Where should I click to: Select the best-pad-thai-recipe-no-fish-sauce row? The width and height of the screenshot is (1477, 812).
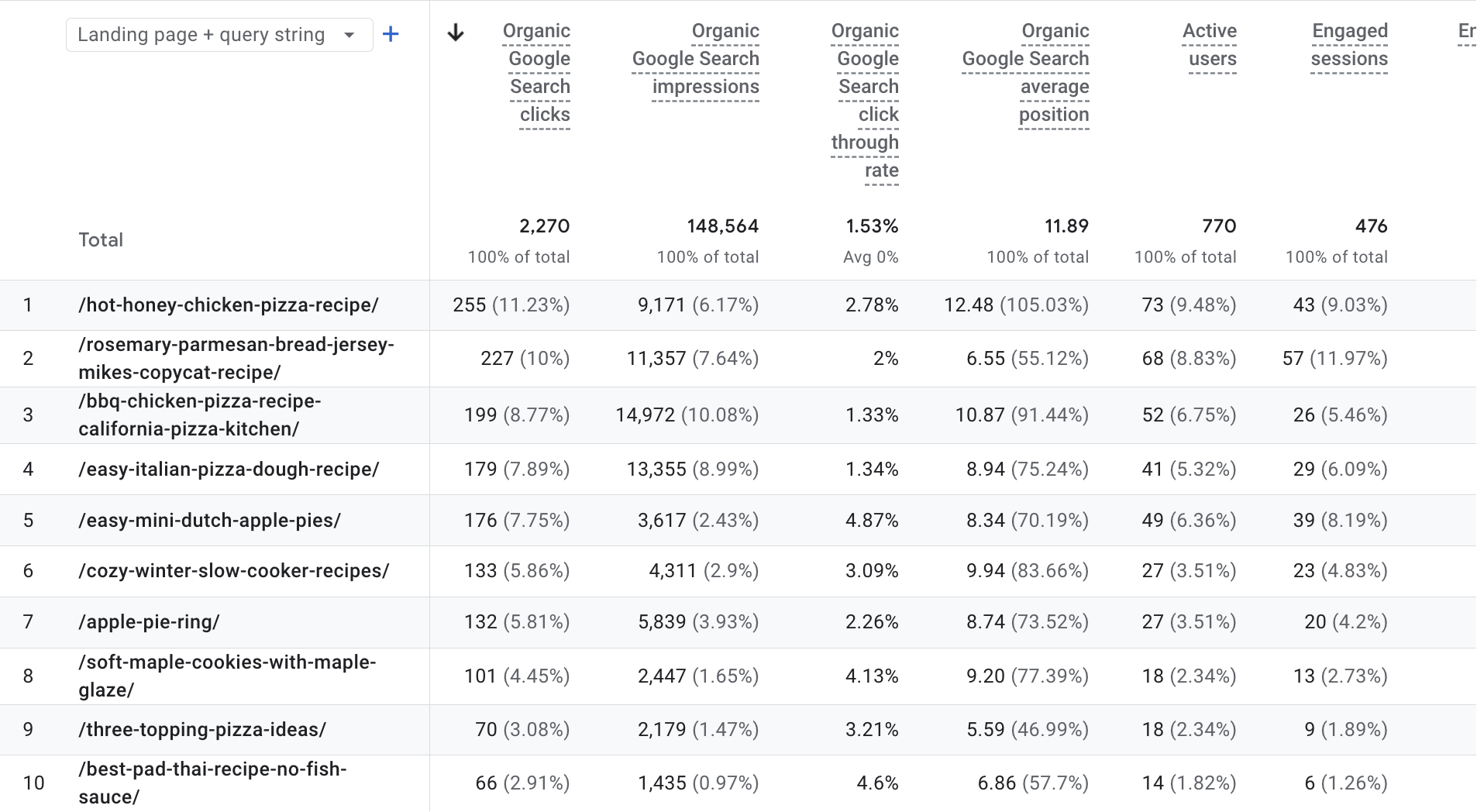coord(213,783)
